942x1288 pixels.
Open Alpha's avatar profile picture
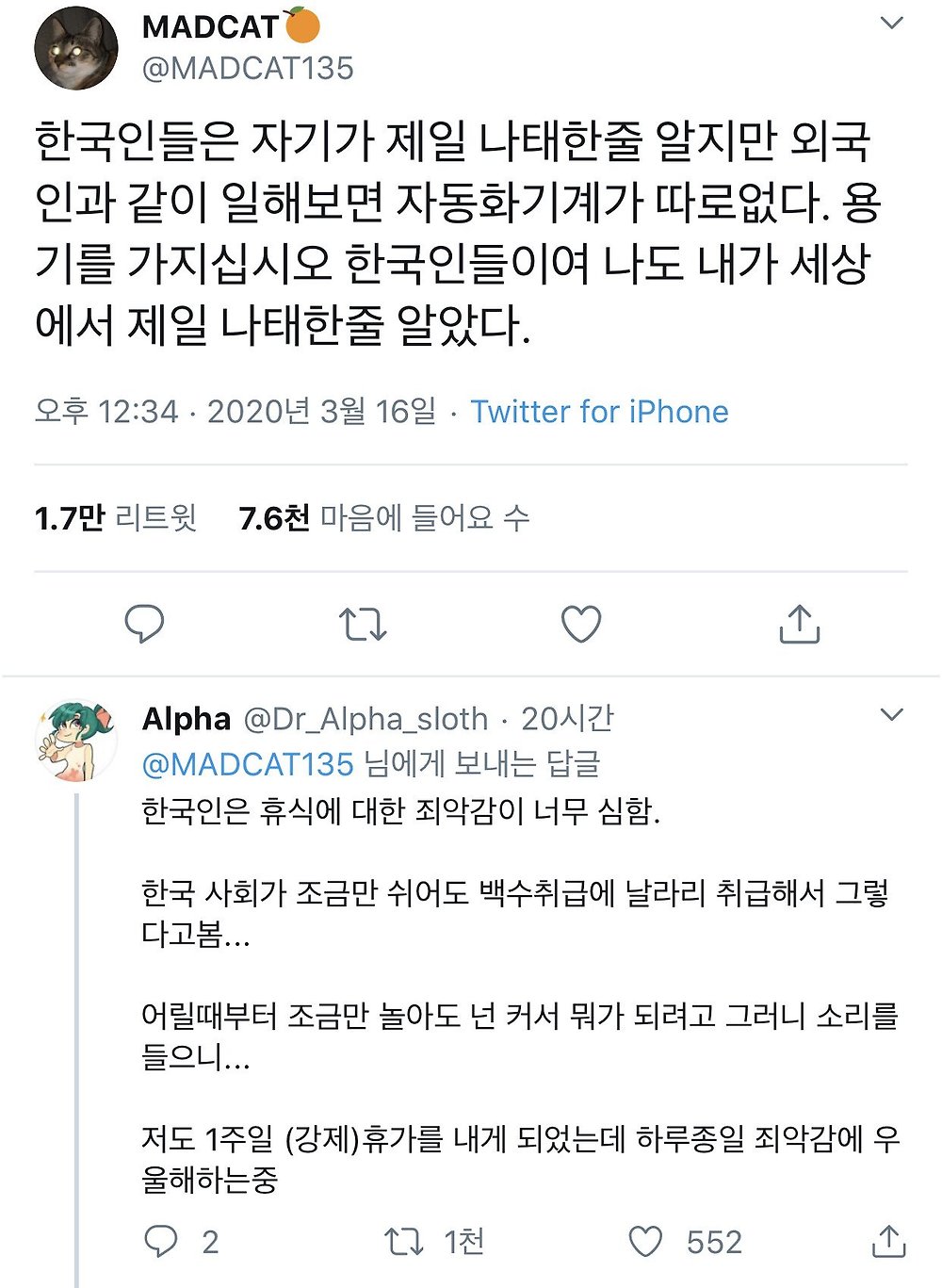76,742
